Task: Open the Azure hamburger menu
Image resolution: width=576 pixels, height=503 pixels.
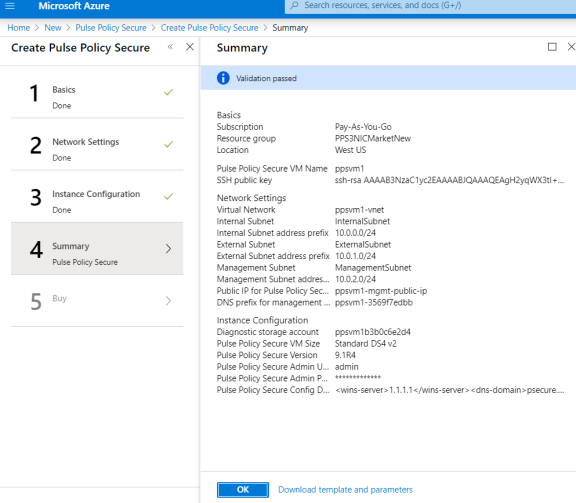Action: pyautogui.click(x=10, y=6)
